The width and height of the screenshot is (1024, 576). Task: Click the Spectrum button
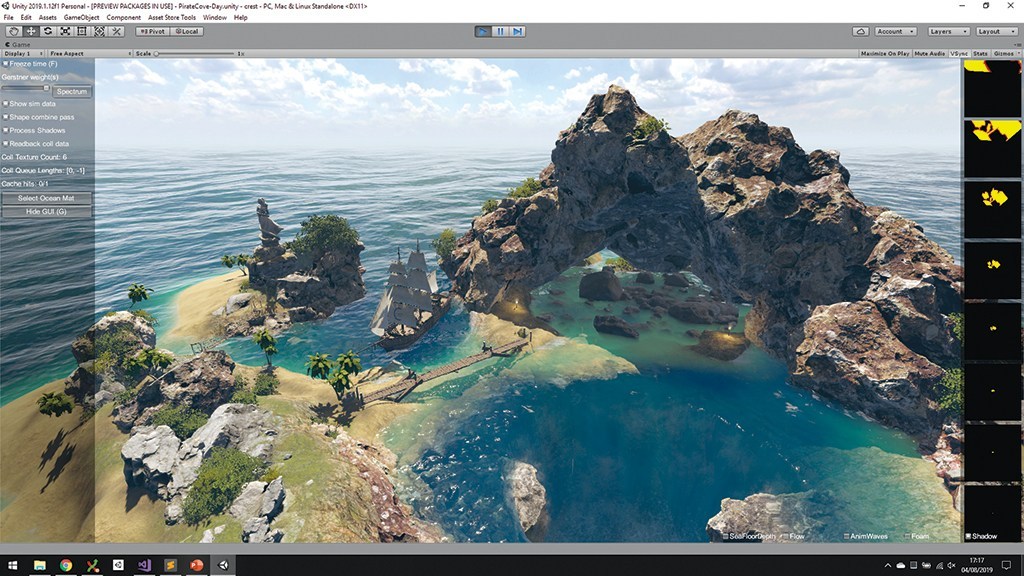point(71,91)
